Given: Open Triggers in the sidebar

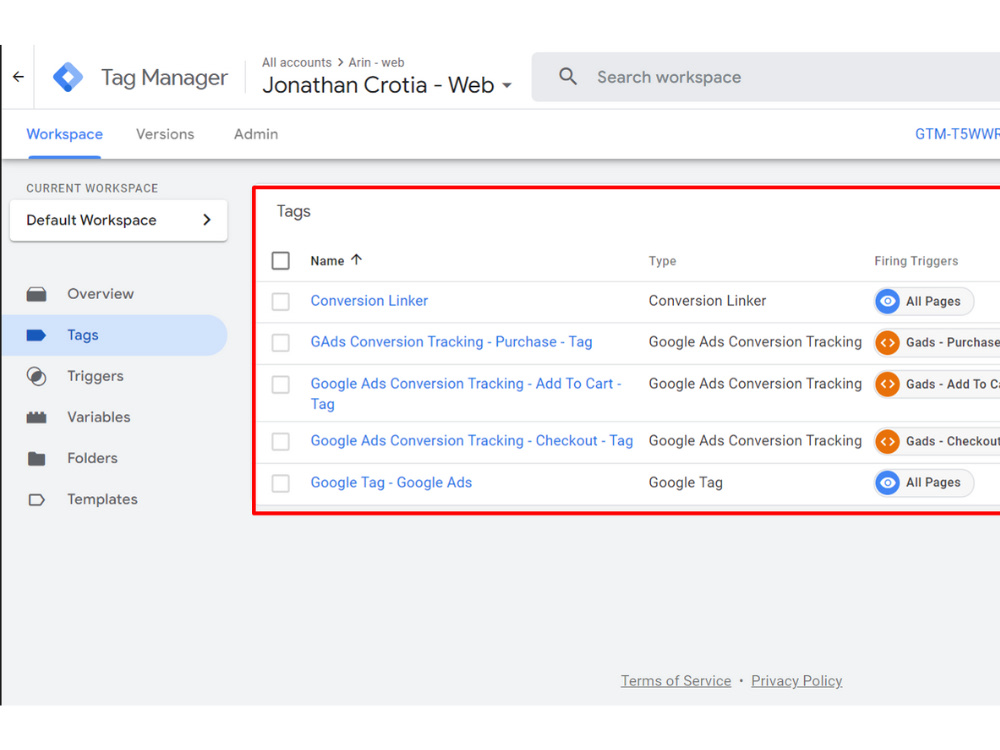Looking at the screenshot, I should (x=96, y=376).
